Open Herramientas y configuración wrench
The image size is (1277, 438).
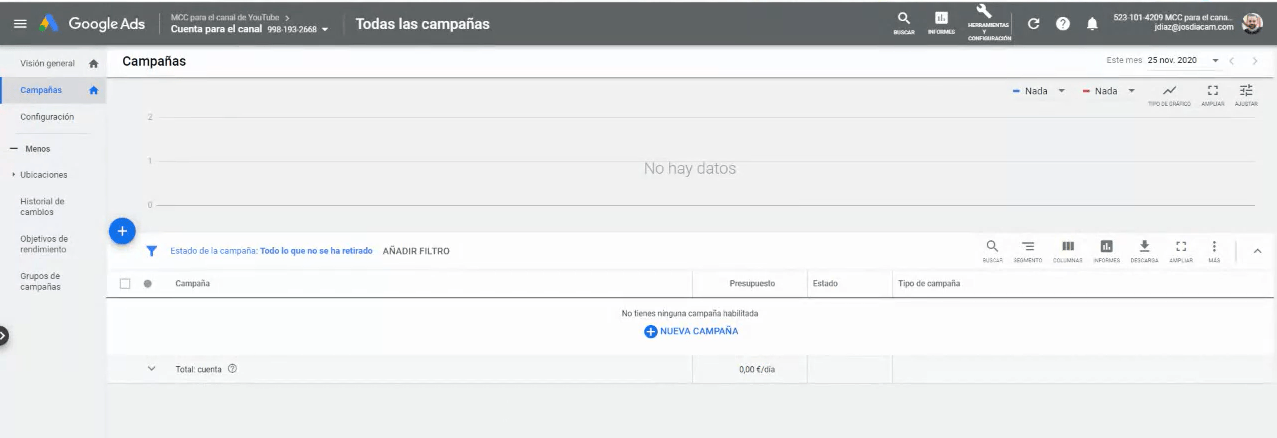pyautogui.click(x=989, y=23)
